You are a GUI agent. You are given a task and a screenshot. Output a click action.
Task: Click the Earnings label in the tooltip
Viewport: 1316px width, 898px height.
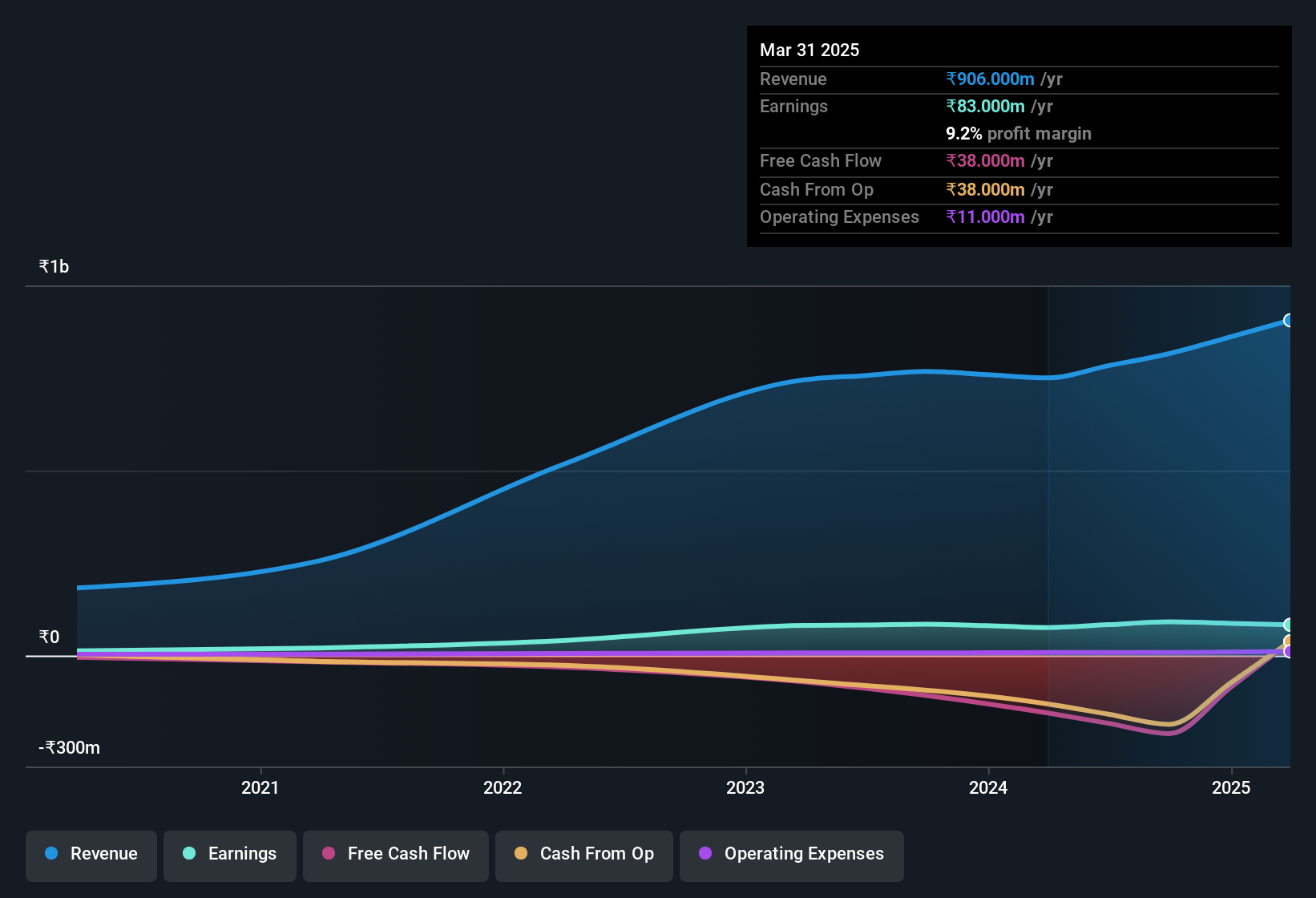pos(793,106)
